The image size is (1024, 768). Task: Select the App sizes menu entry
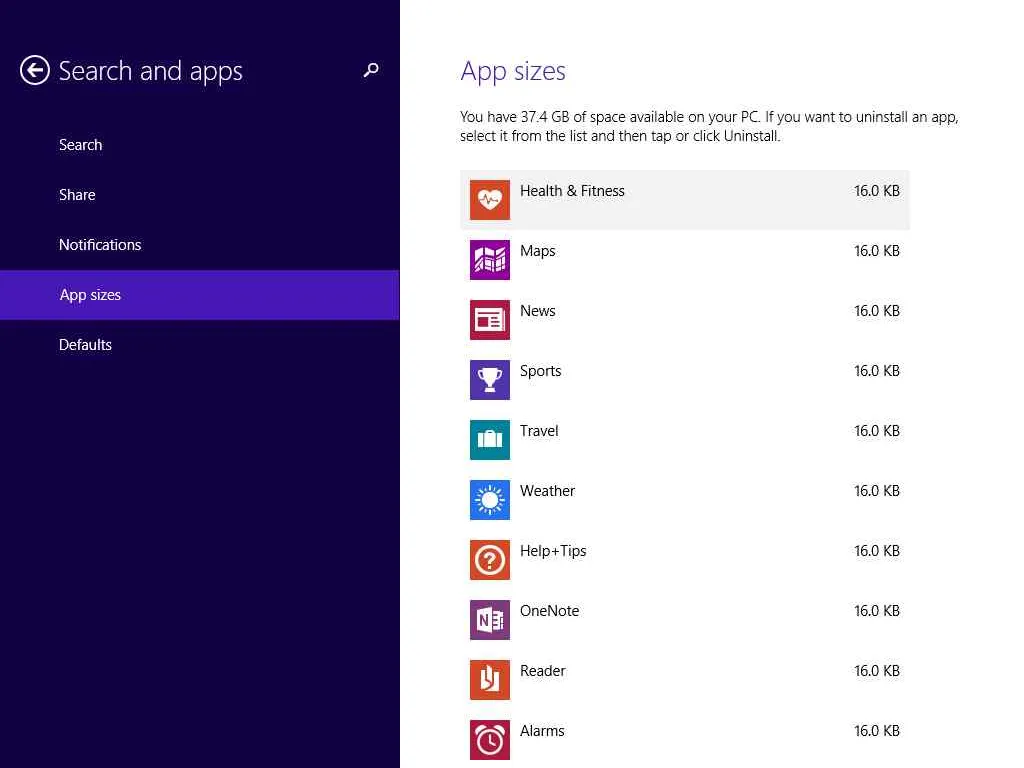pyautogui.click(x=200, y=295)
